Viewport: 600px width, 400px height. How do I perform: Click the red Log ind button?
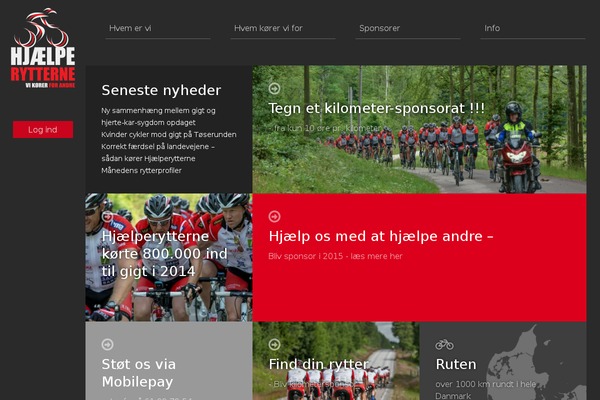click(x=43, y=129)
